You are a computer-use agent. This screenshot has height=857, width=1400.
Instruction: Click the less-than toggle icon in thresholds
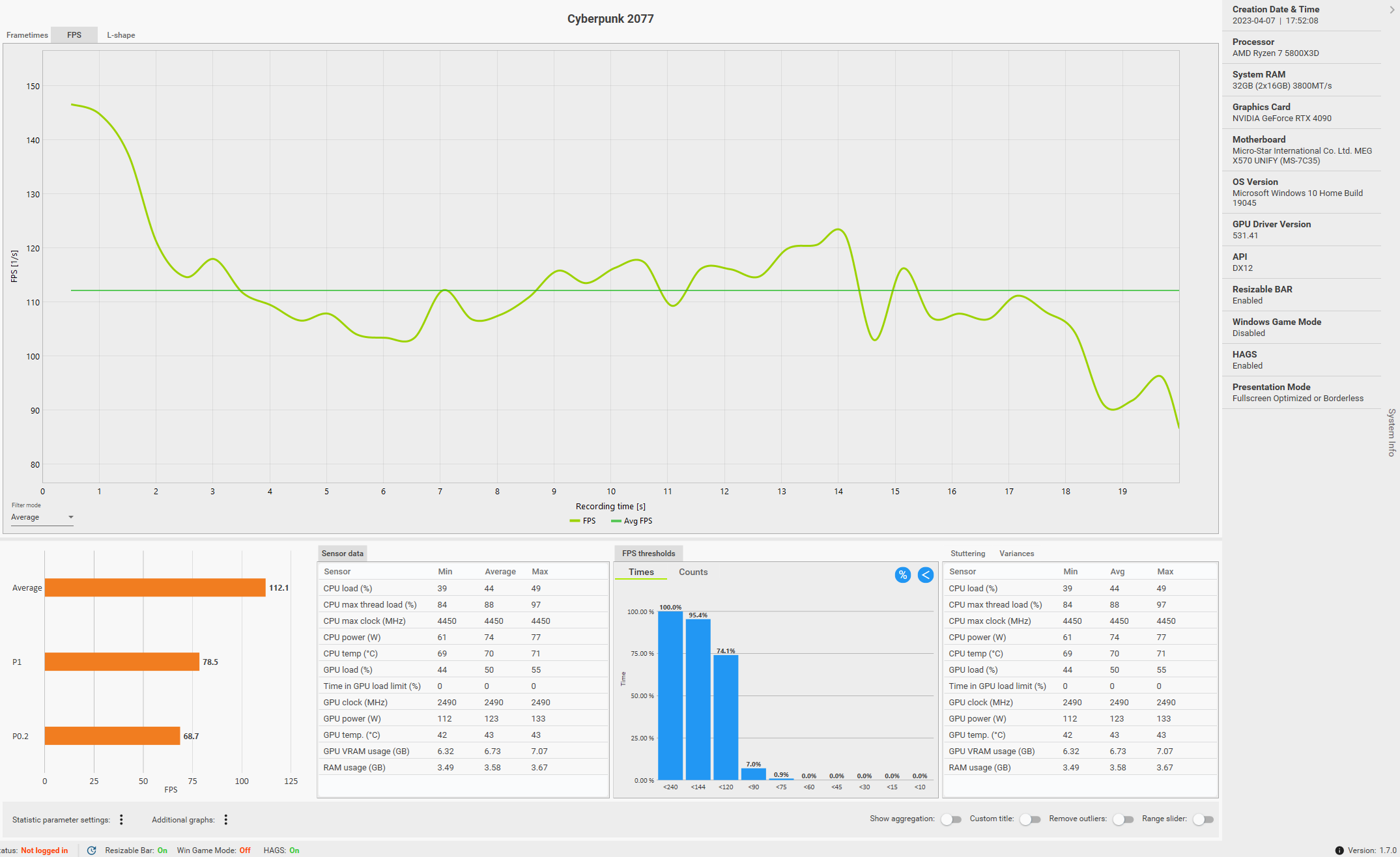point(925,575)
